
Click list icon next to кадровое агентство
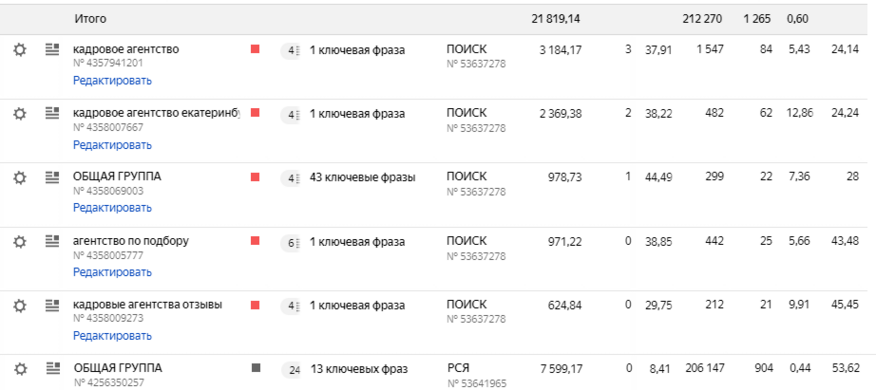52,50
